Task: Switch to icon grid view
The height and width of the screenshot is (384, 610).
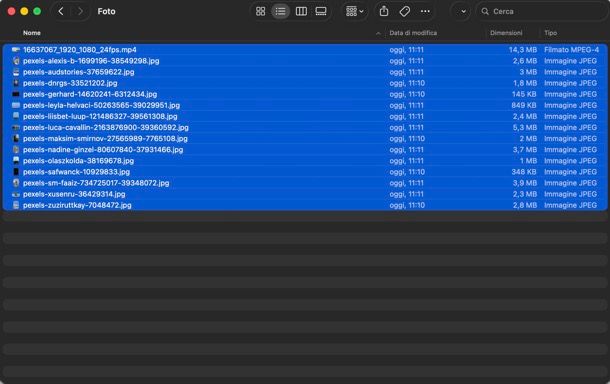Action: pyautogui.click(x=261, y=11)
